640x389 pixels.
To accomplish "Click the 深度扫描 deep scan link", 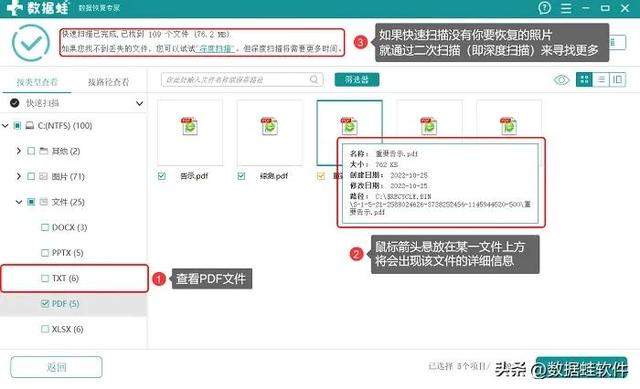I will (x=215, y=49).
